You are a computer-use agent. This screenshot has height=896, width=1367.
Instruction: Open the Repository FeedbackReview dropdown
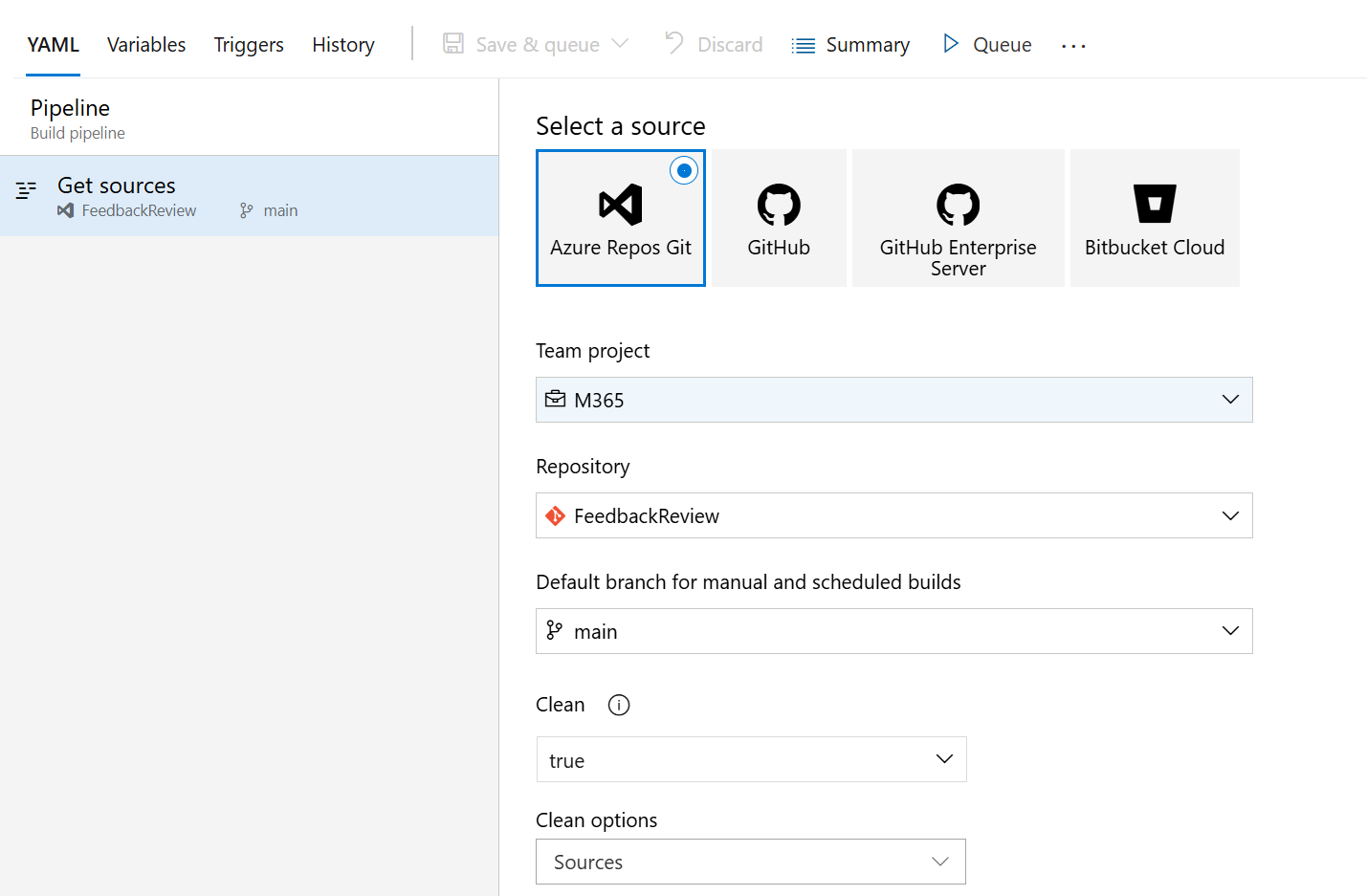tap(894, 515)
